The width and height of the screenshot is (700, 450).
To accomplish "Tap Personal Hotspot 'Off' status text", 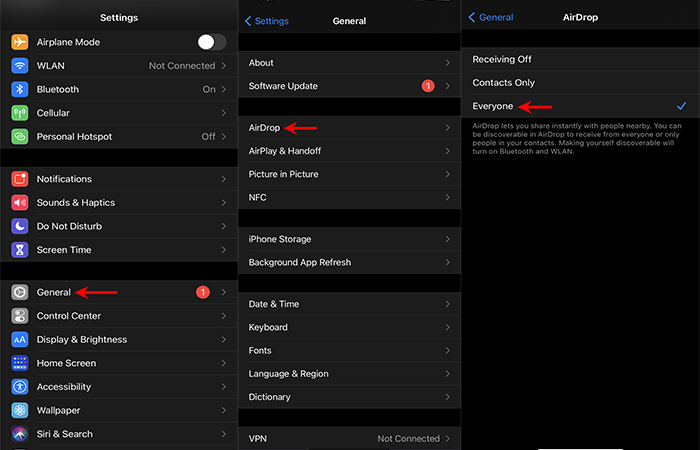I will (208, 137).
